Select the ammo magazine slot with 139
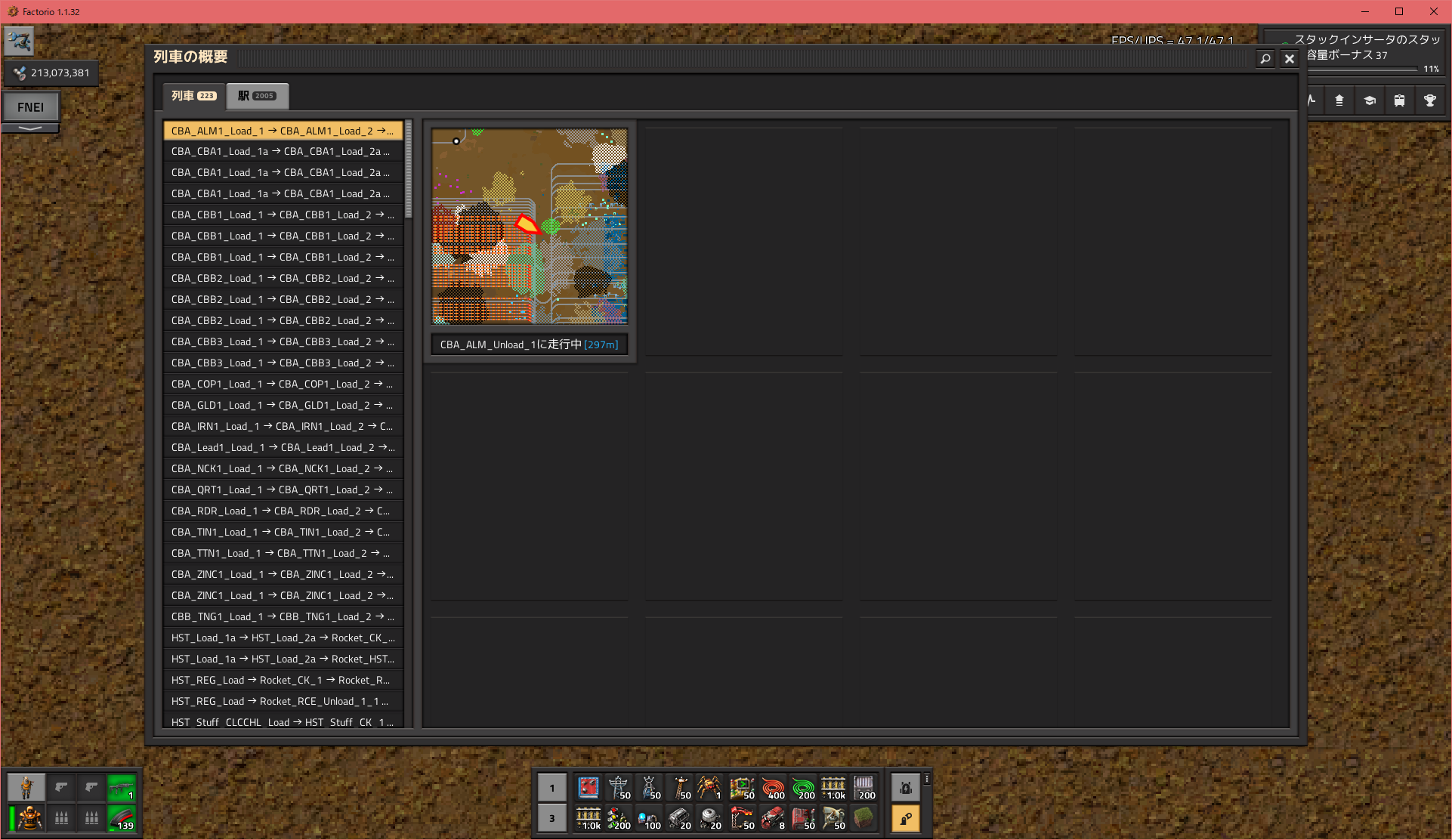Viewport: 1452px width, 840px height. point(121,818)
